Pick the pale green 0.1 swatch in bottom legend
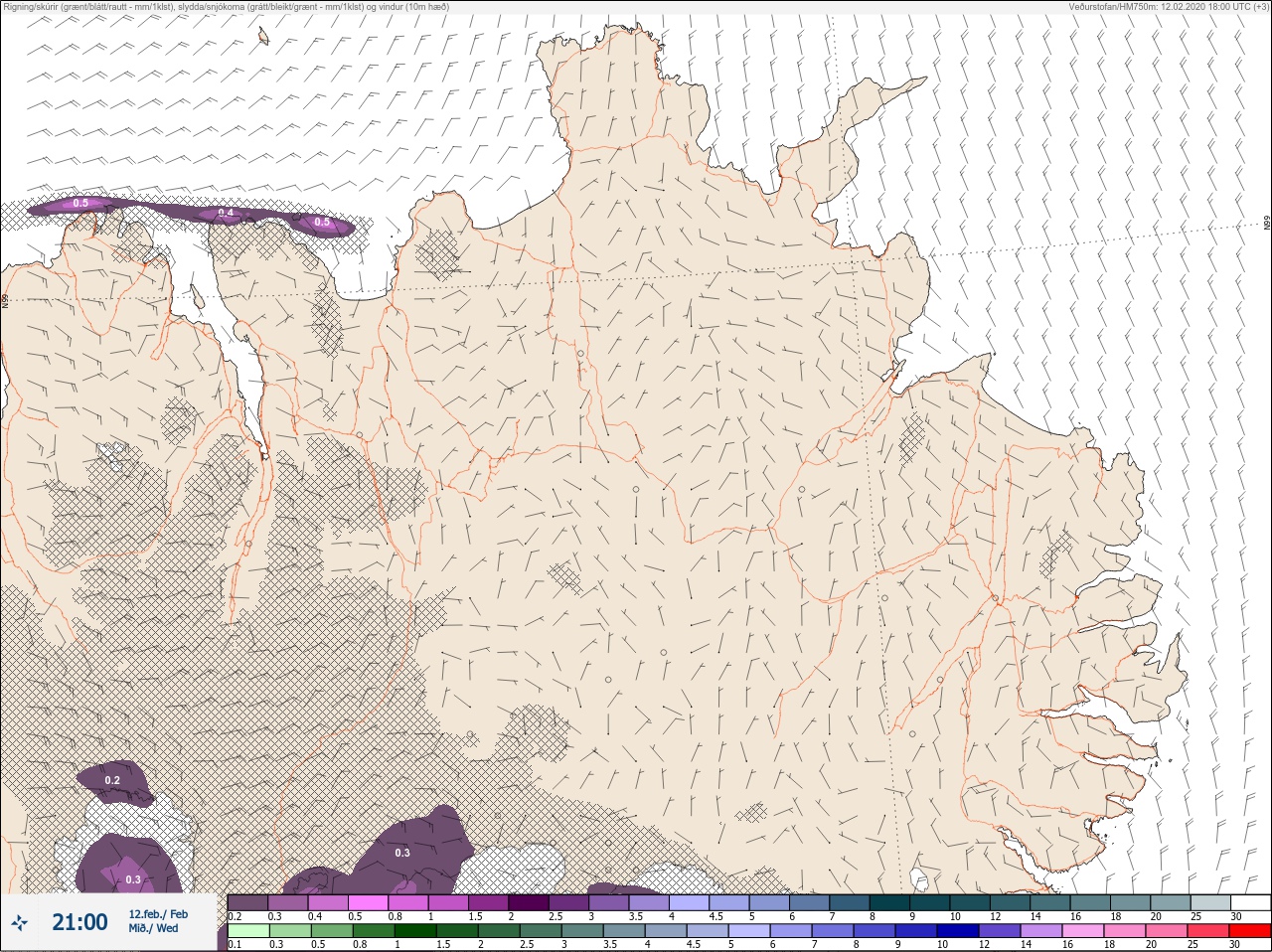 (248, 932)
